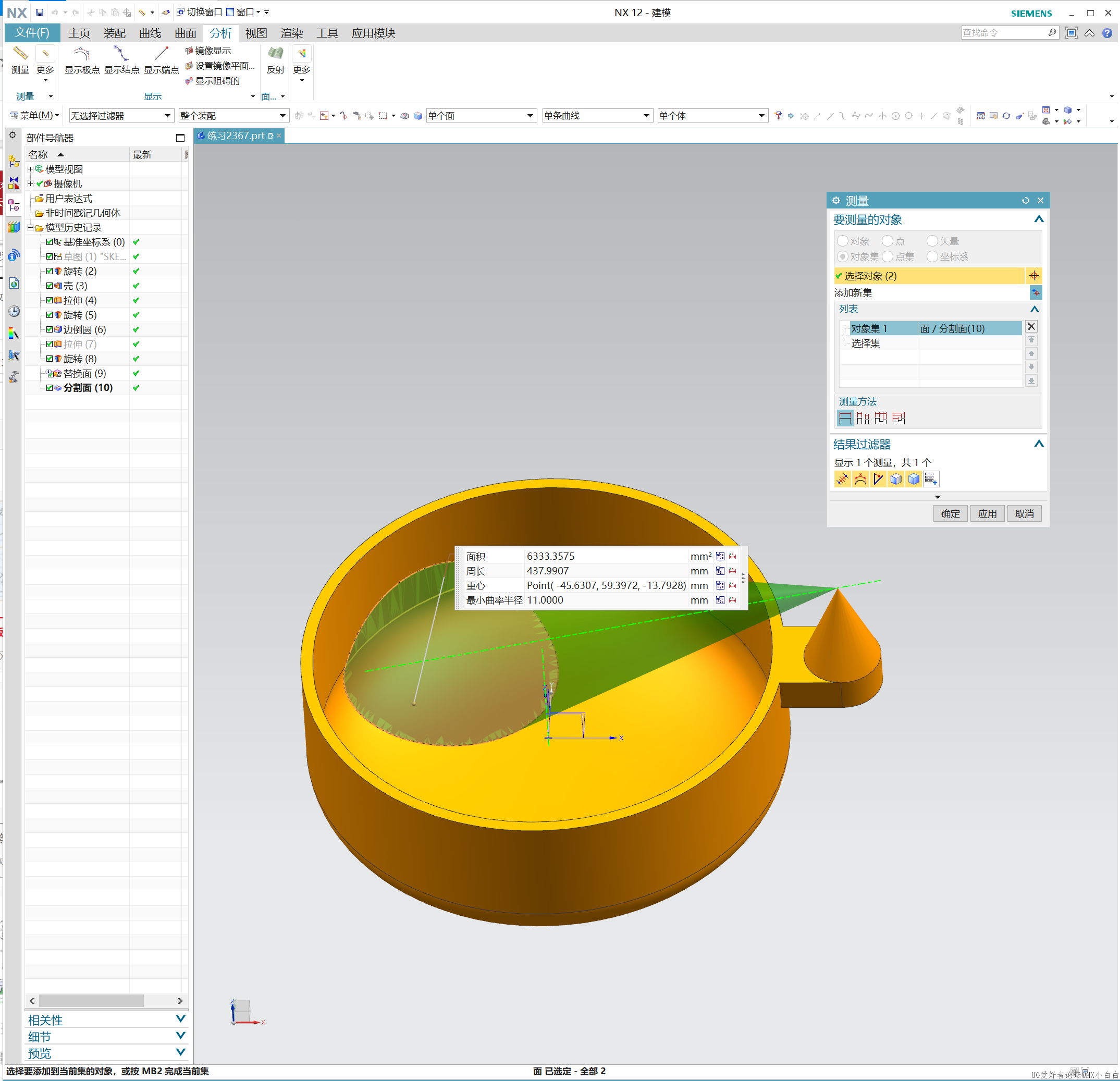The image size is (1120, 1081).
Task: Select the first 测量方法 method icon
Action: coord(845,418)
